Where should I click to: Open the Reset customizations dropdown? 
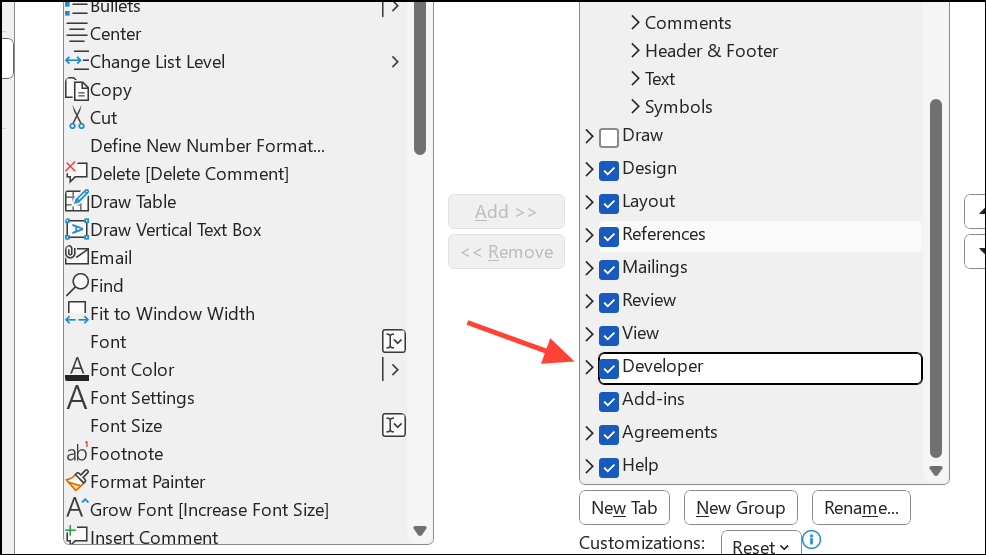pos(760,546)
